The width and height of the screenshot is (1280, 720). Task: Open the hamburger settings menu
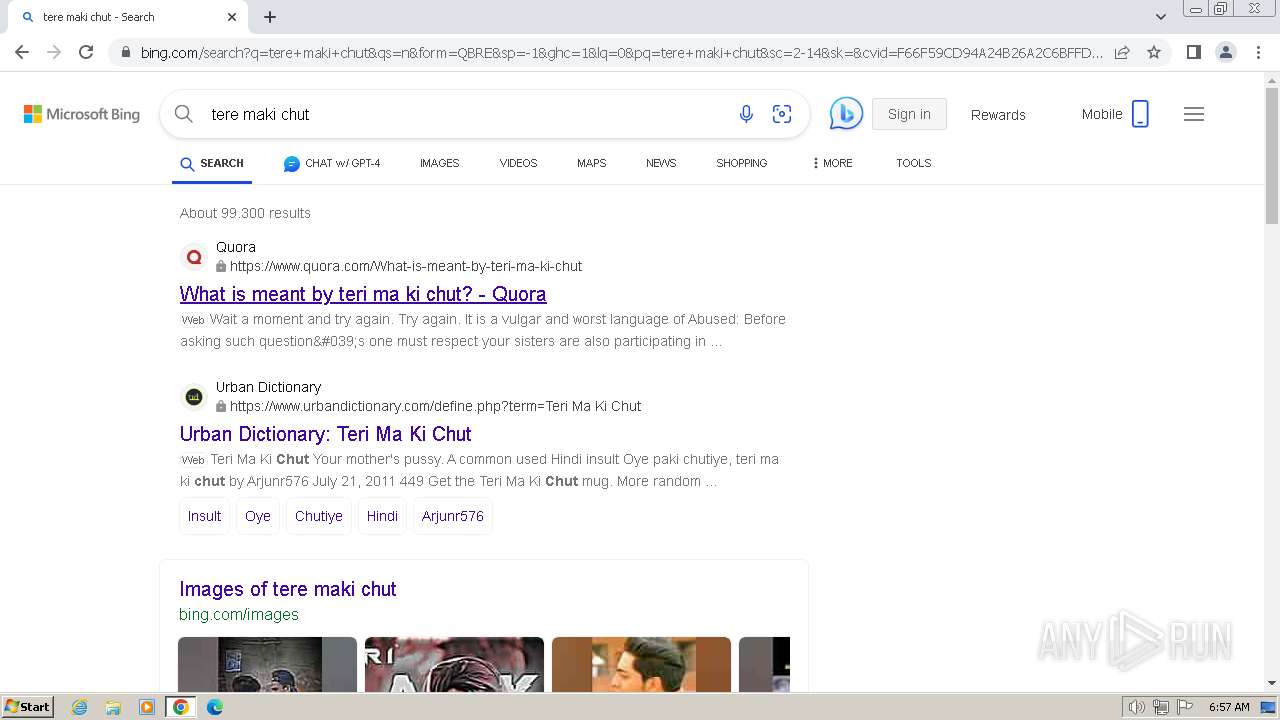(1194, 114)
